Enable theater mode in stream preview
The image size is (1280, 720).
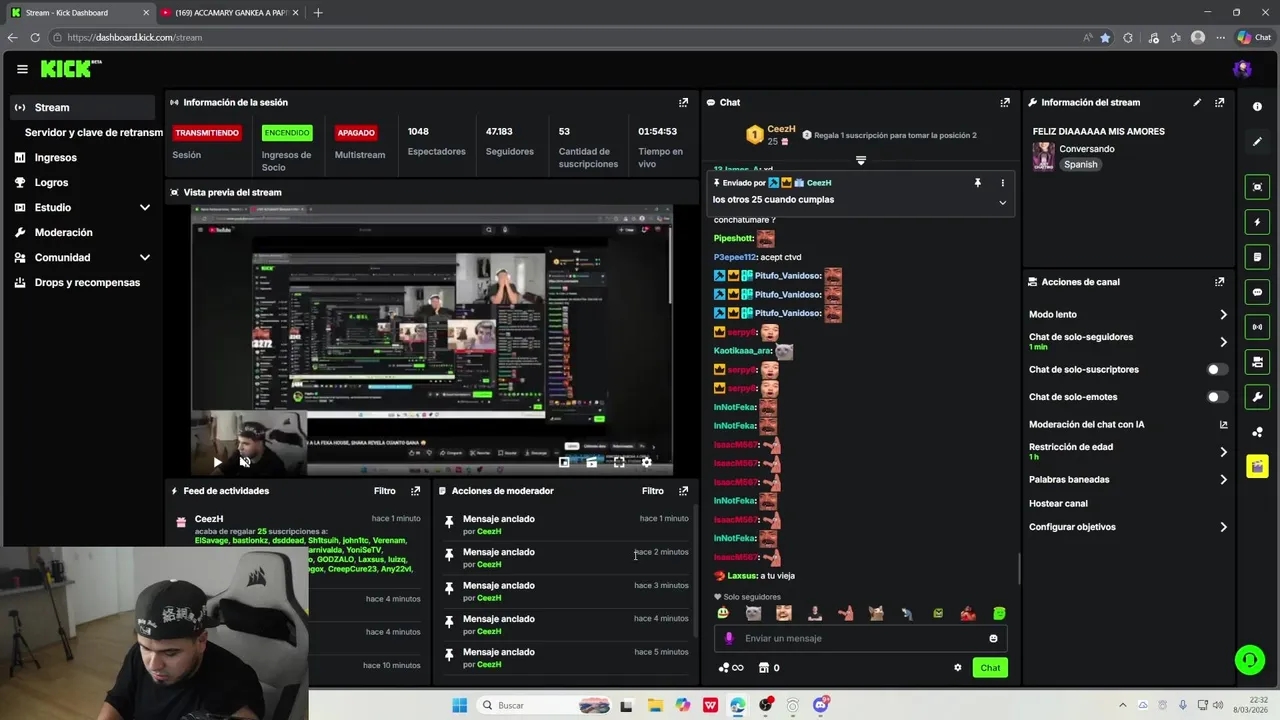pyautogui.click(x=591, y=462)
